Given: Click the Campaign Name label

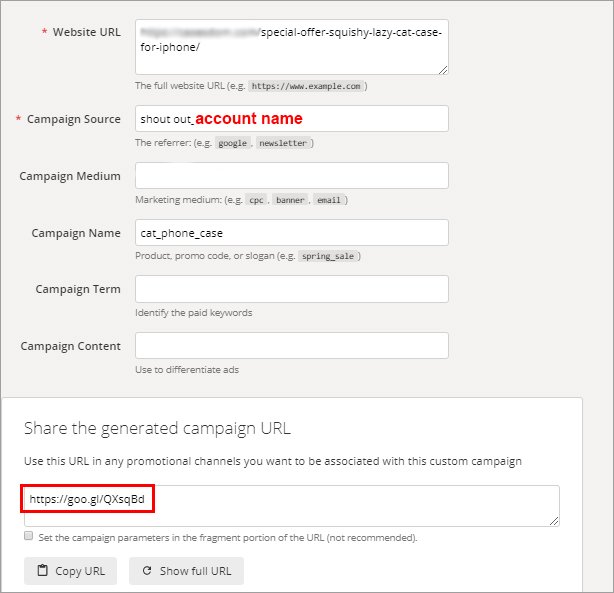Looking at the screenshot, I should 76,233.
